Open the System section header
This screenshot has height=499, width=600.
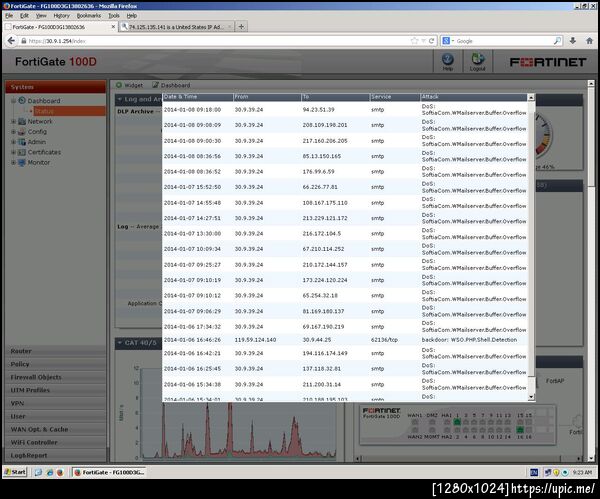pyautogui.click(x=55, y=87)
